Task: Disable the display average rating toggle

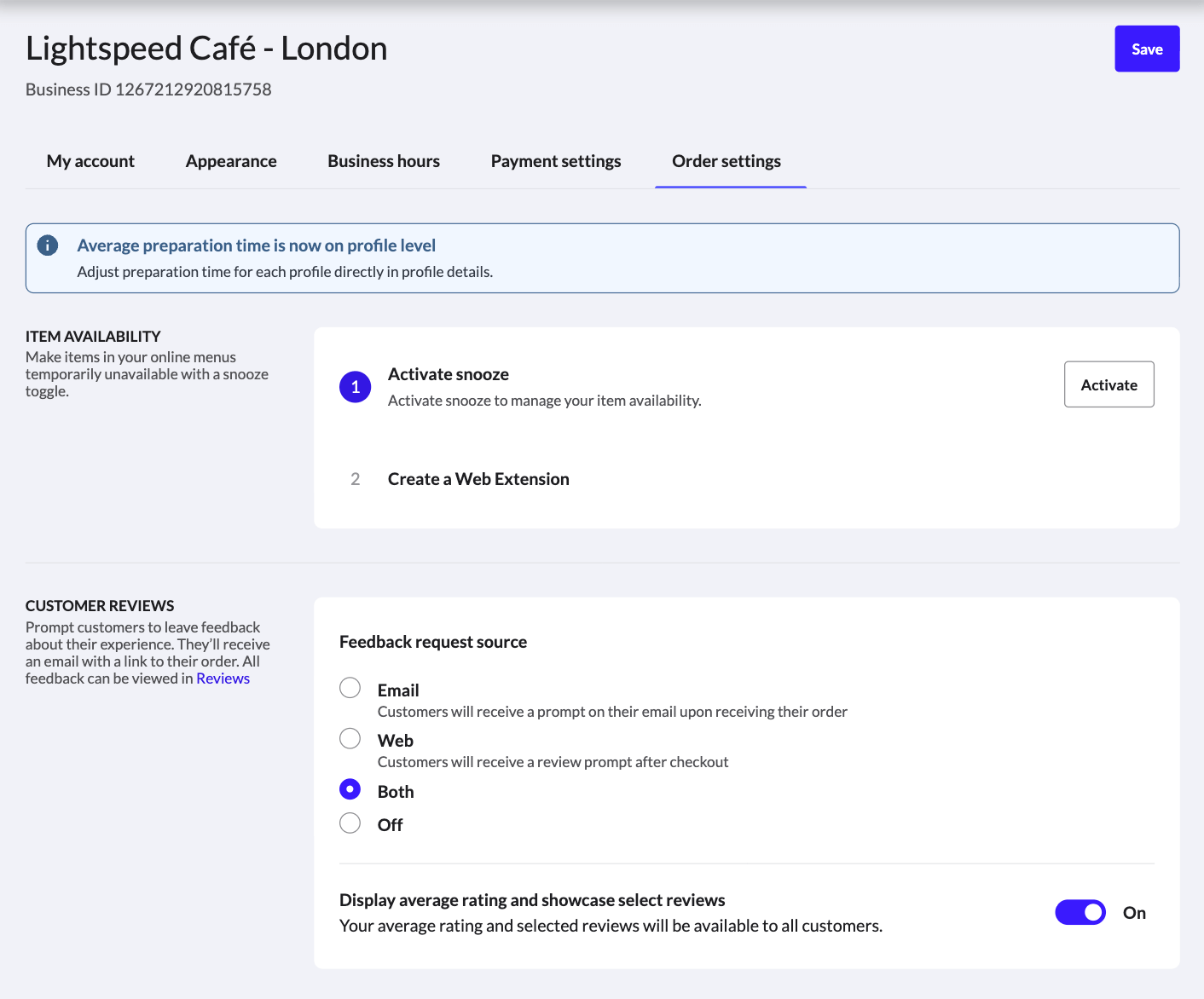Action: click(x=1080, y=912)
